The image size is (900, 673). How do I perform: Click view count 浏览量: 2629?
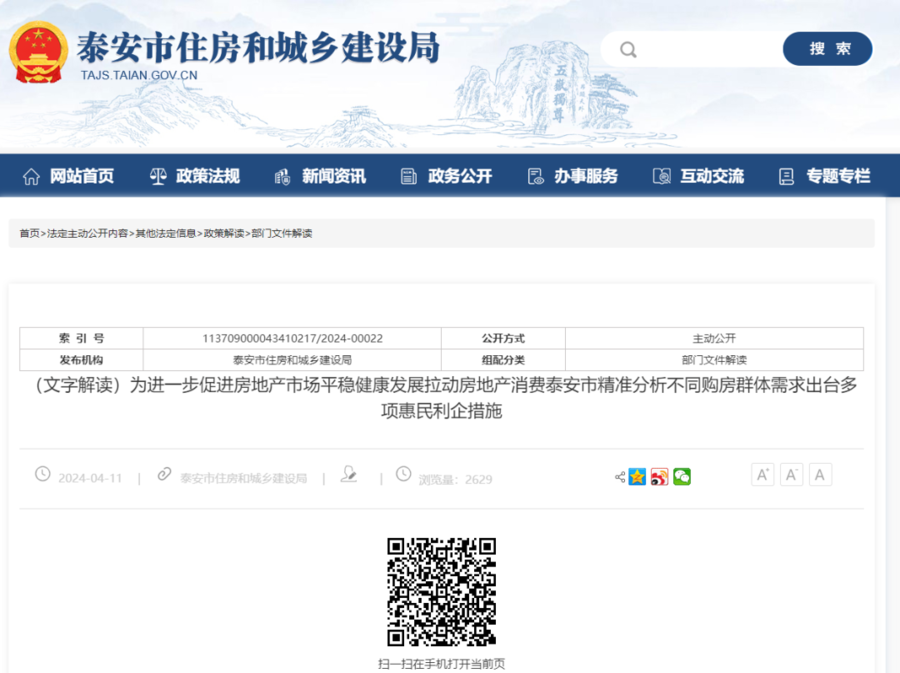pos(455,480)
